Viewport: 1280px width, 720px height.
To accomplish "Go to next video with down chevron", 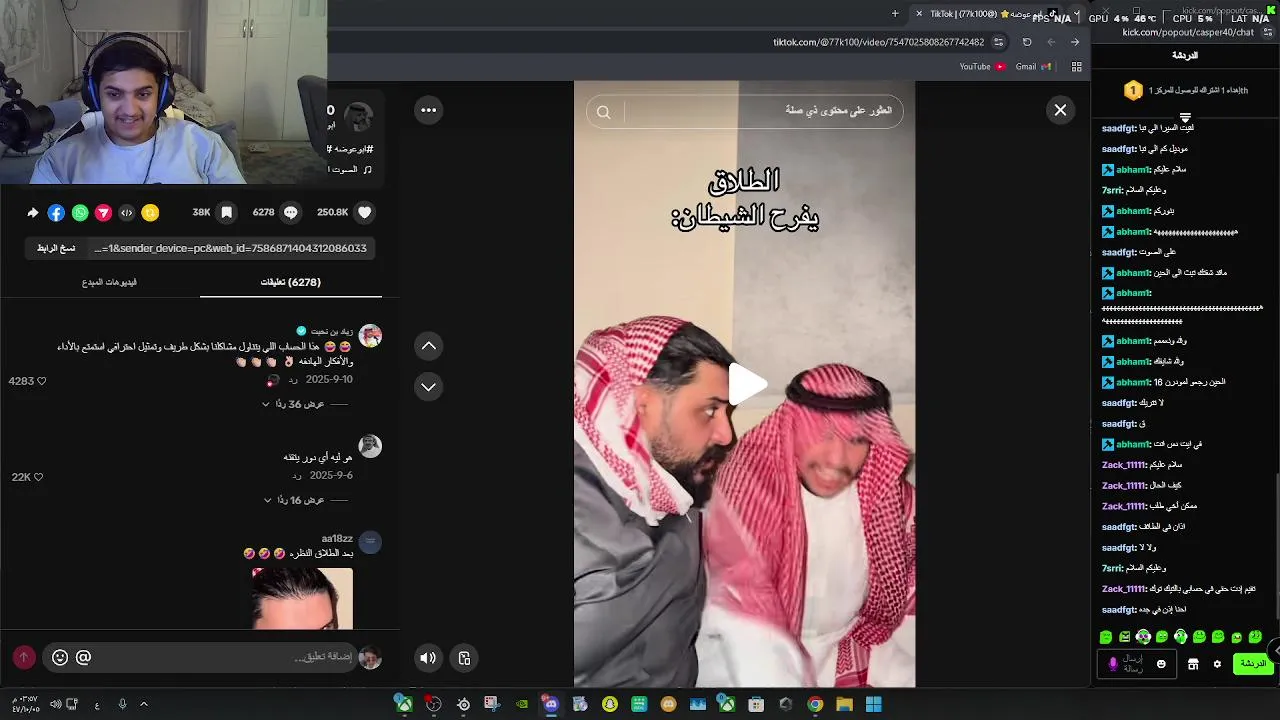I will click(x=428, y=387).
